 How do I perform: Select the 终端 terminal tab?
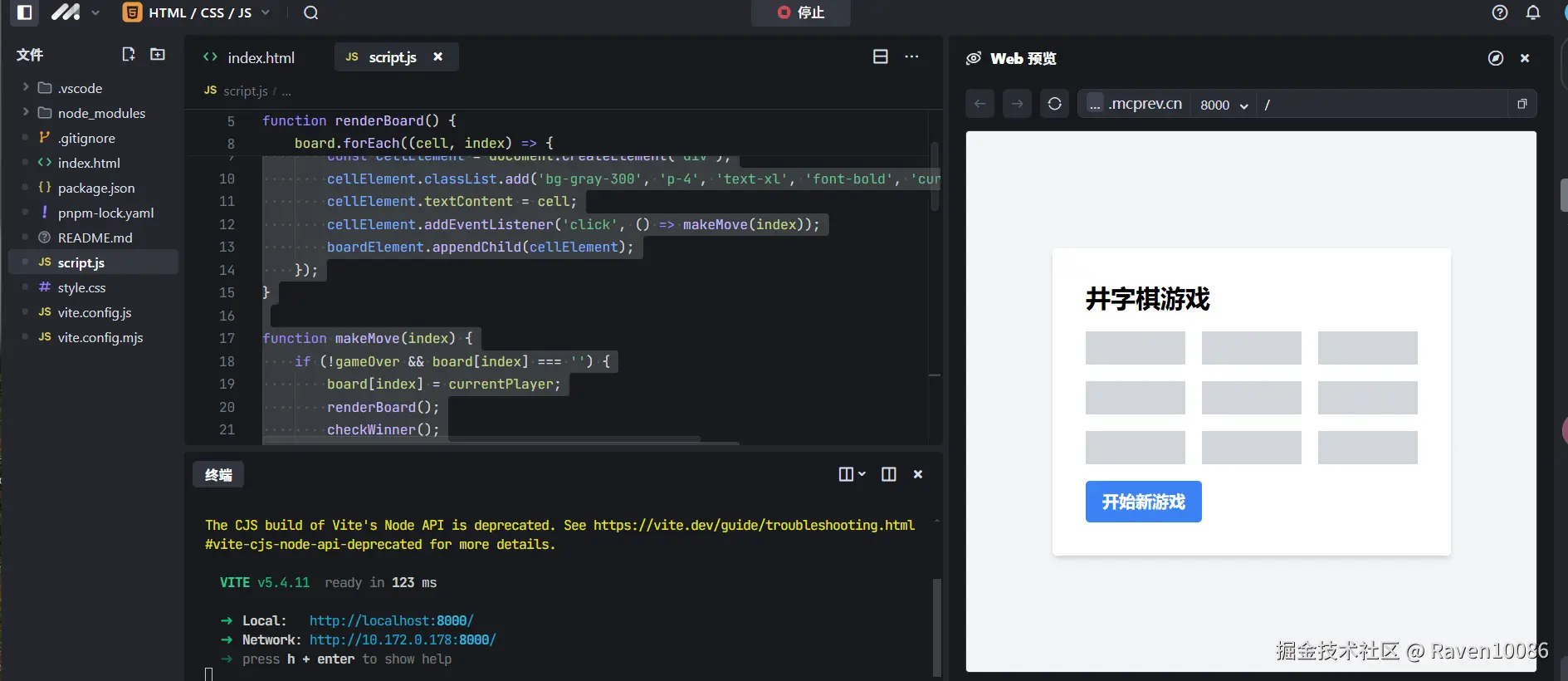(218, 474)
